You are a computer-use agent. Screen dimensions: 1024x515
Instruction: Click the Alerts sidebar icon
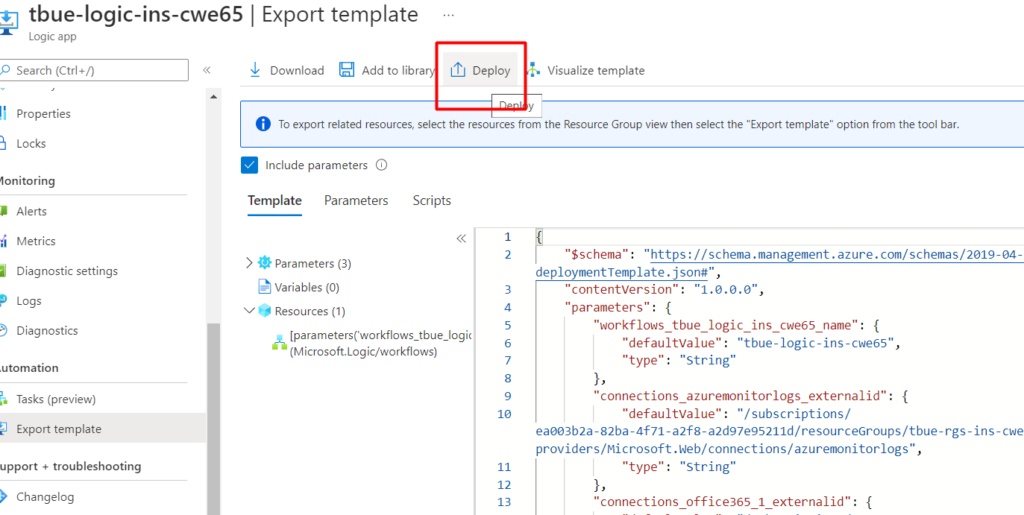(x=3, y=211)
